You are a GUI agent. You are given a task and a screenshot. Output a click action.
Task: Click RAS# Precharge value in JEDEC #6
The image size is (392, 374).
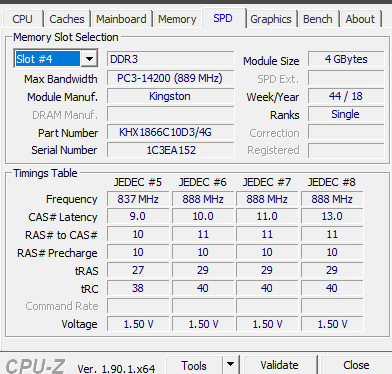(203, 252)
